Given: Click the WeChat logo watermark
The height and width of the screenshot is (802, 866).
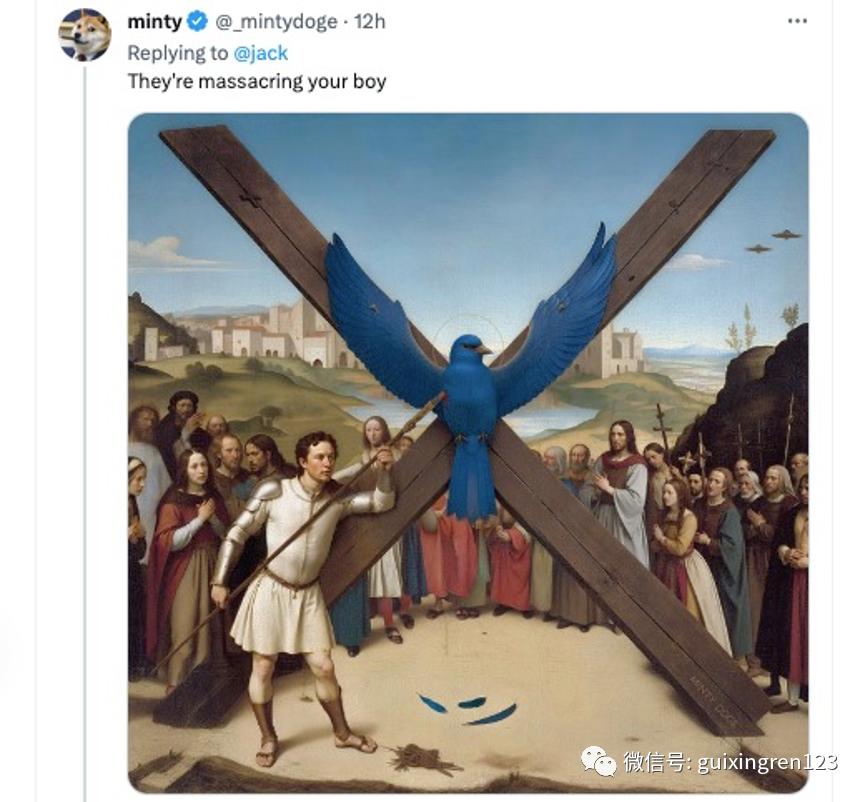Looking at the screenshot, I should (x=599, y=762).
